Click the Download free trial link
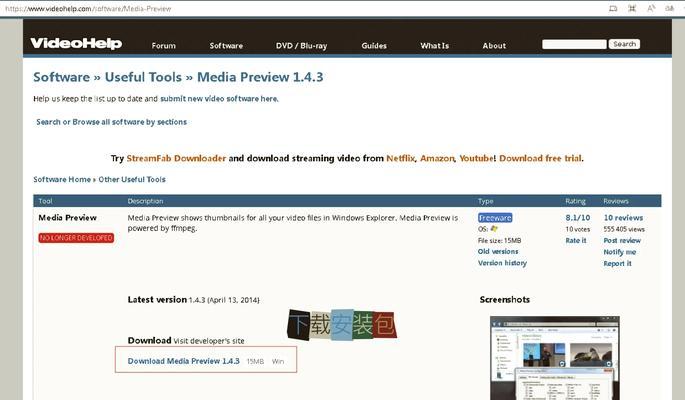This screenshot has height=400, width=685. tap(540, 158)
